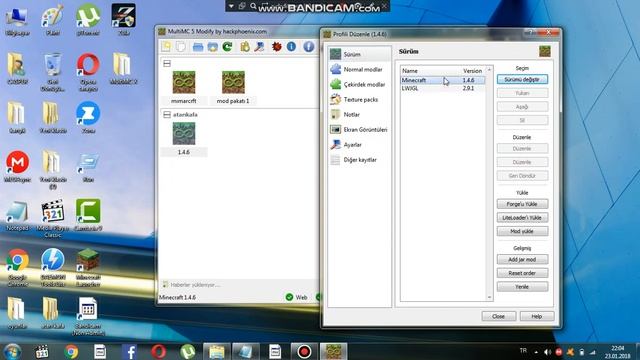Click the Sürümü değiştir button
The height and width of the screenshot is (360, 640).
click(522, 80)
